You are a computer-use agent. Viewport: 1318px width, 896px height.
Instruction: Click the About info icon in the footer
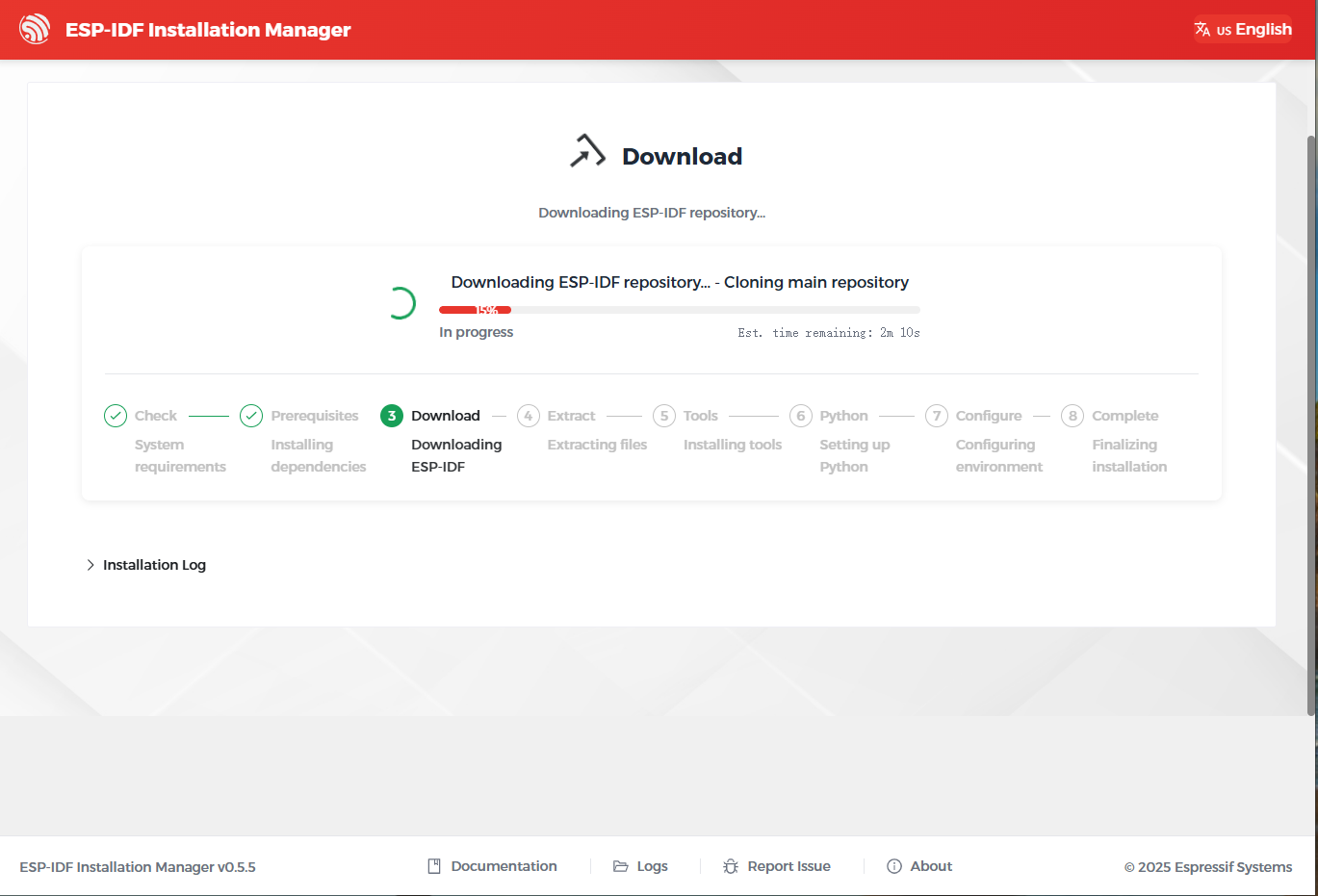[x=894, y=866]
